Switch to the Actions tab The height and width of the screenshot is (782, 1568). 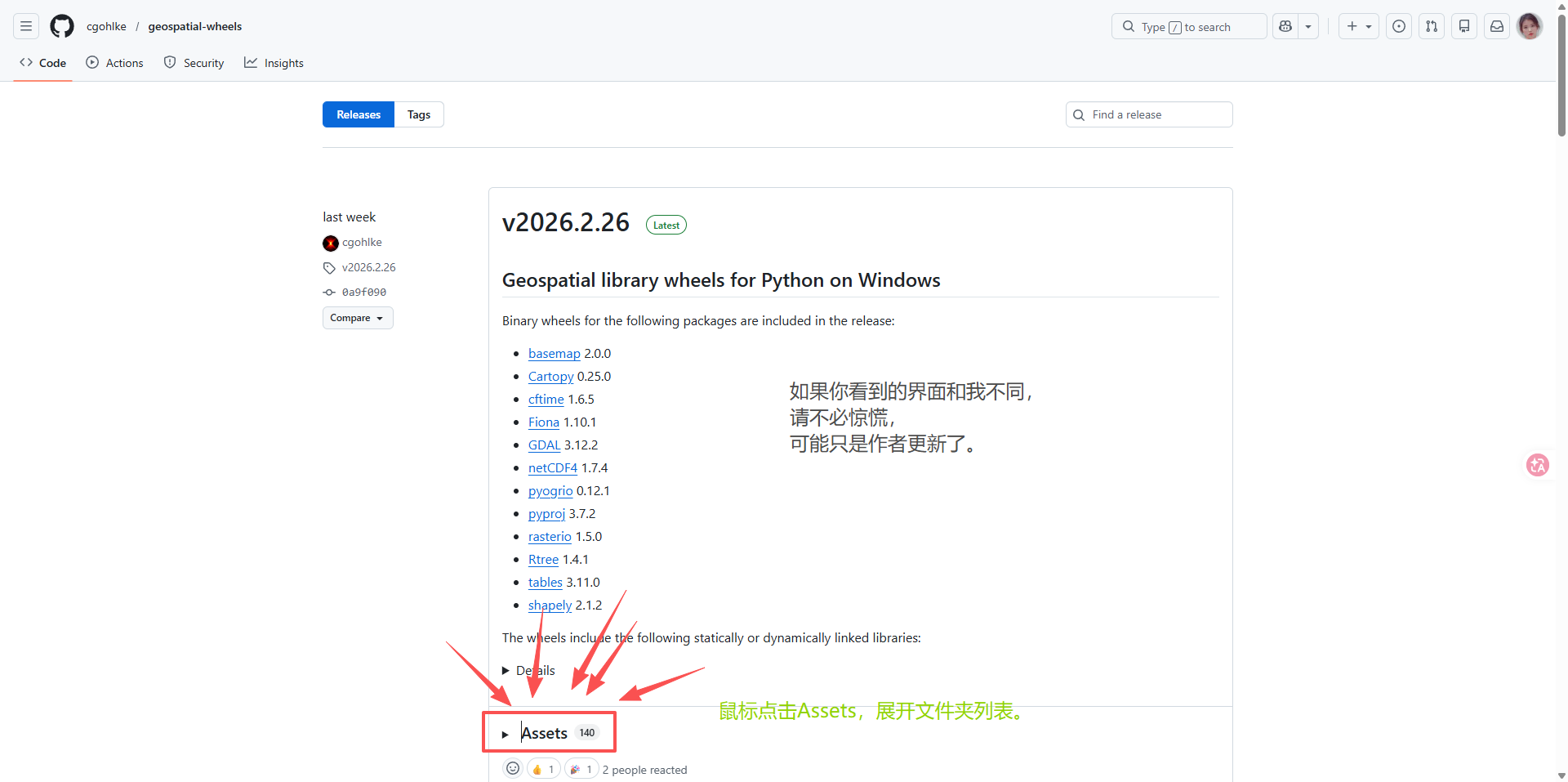[x=115, y=63]
